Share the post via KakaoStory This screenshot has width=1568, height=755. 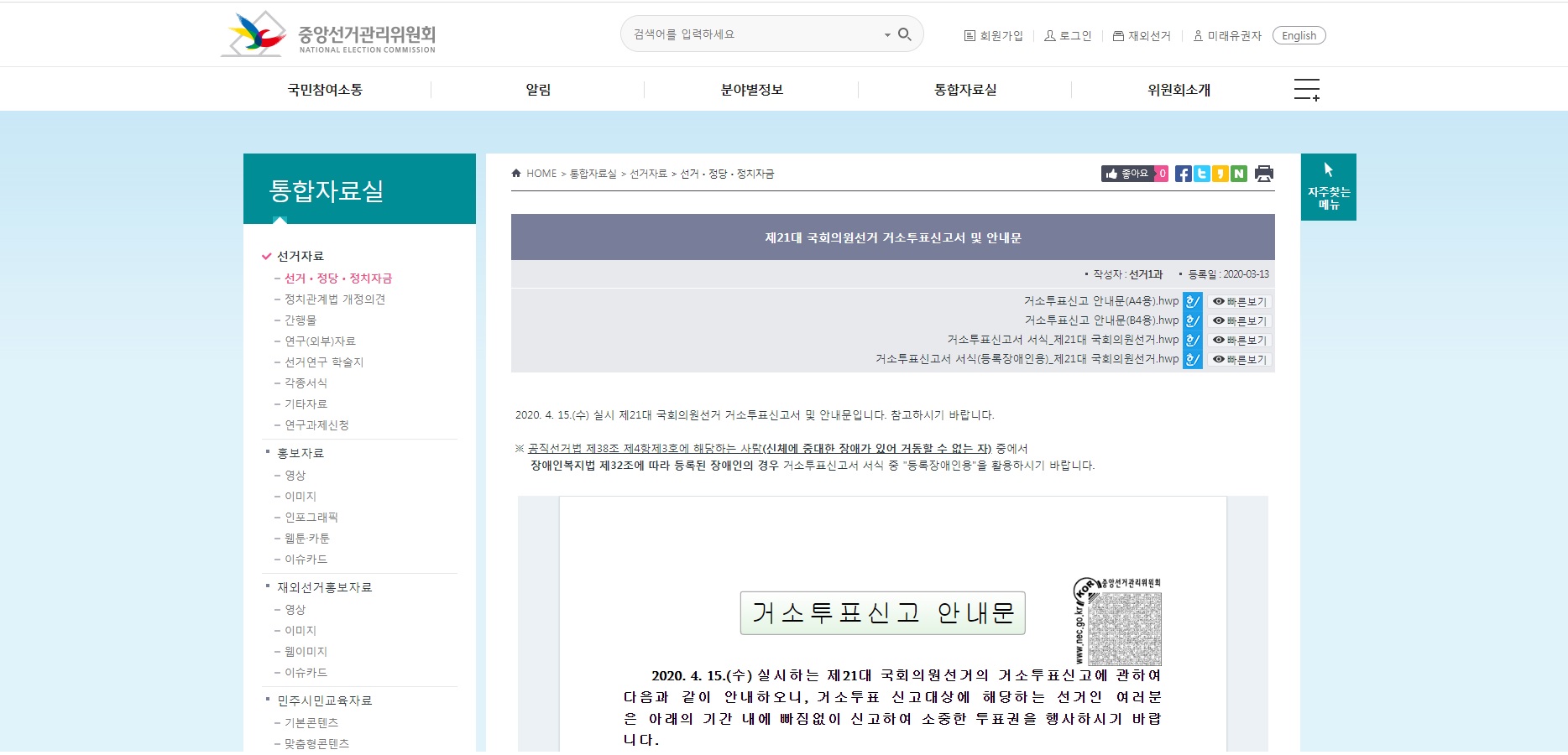tap(1220, 174)
